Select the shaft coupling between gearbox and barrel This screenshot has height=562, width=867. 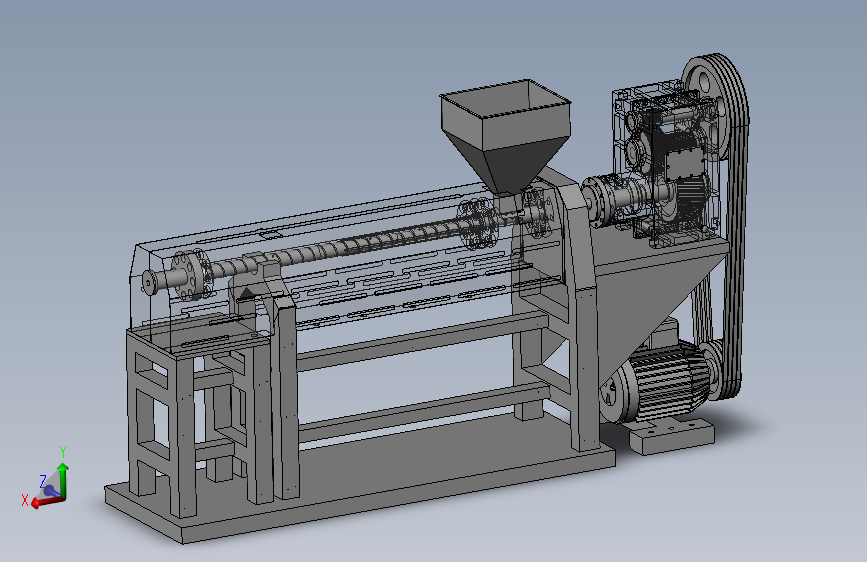click(598, 201)
